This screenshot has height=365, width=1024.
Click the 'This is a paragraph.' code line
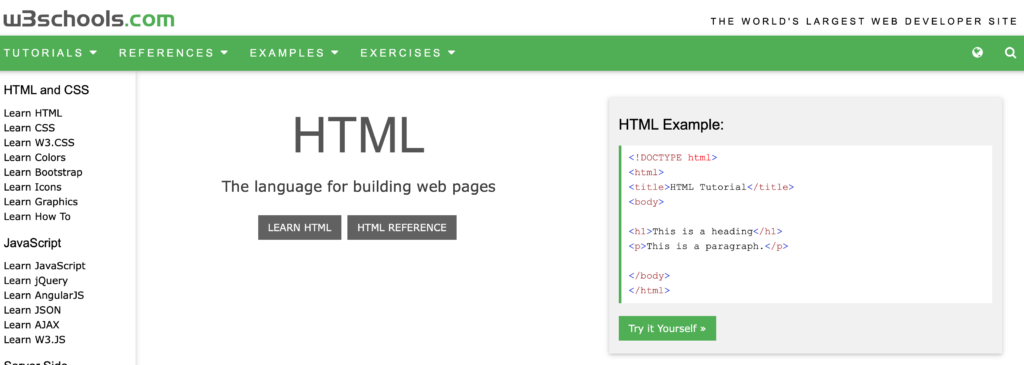coord(708,246)
